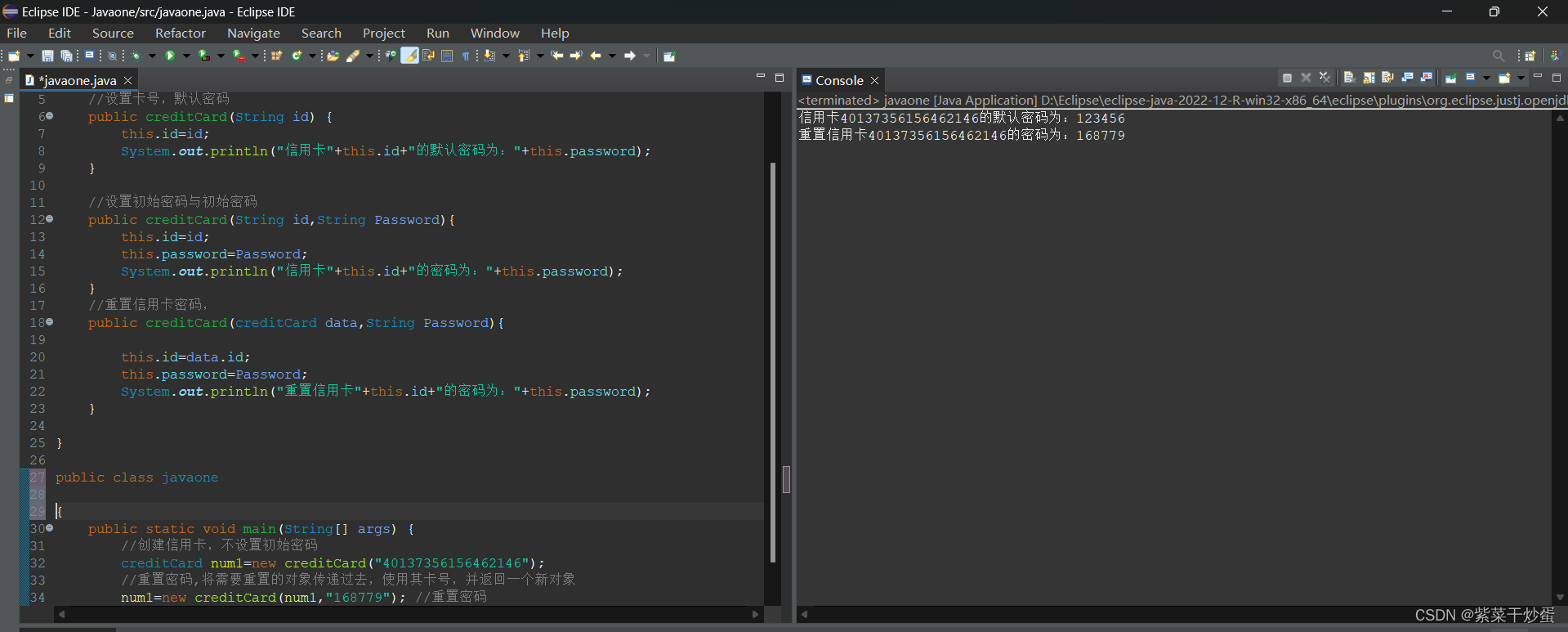
Task: Click editor horizontal scrollbar right arrow
Action: (755, 614)
